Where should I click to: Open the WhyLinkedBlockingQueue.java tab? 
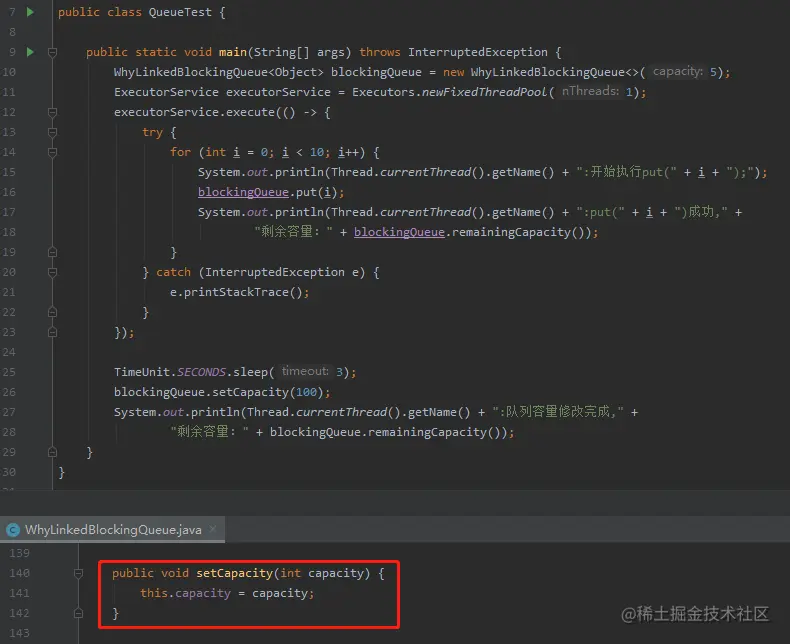pyautogui.click(x=113, y=530)
